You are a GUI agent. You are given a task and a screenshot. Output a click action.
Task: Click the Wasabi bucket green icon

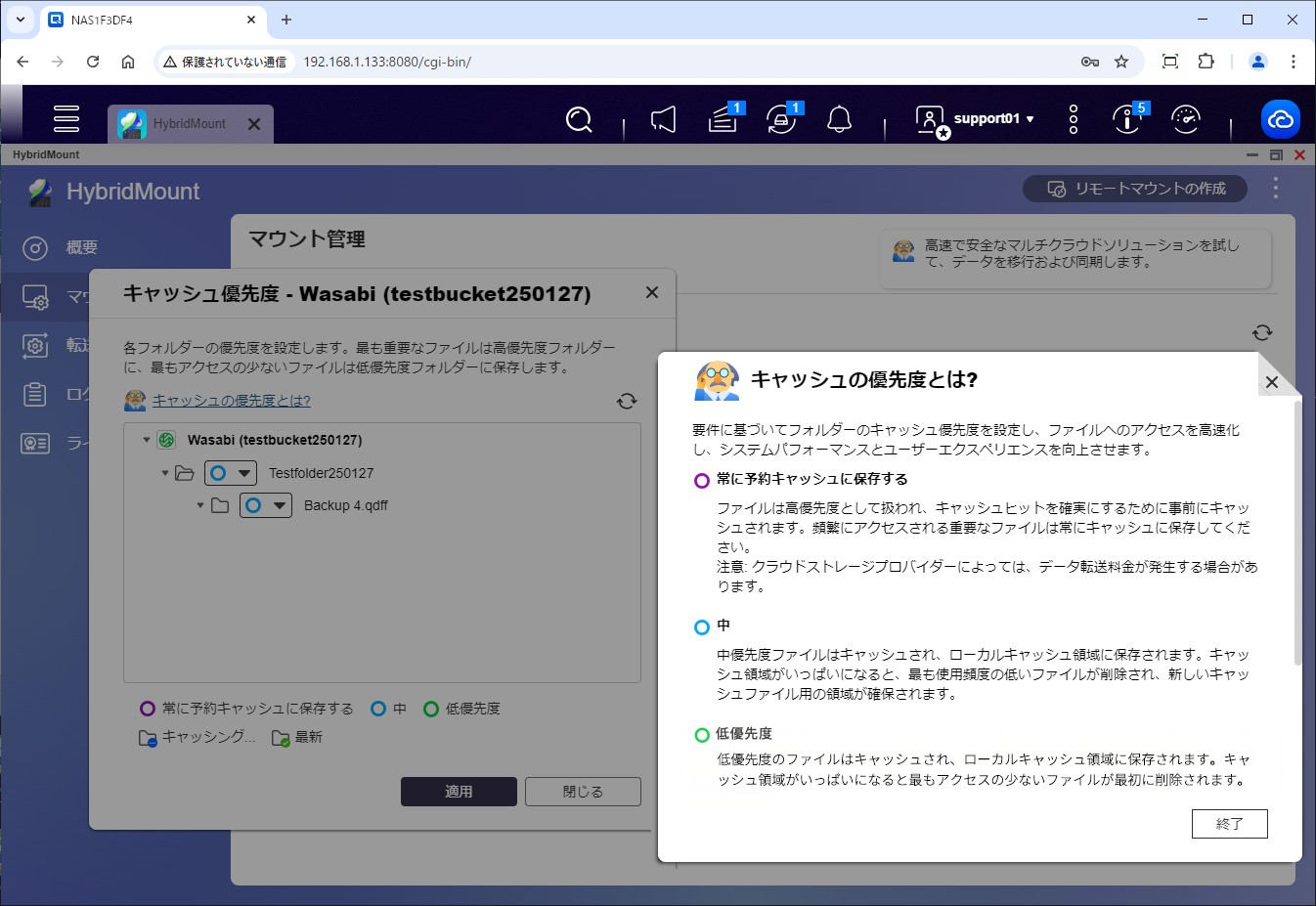pyautogui.click(x=166, y=440)
